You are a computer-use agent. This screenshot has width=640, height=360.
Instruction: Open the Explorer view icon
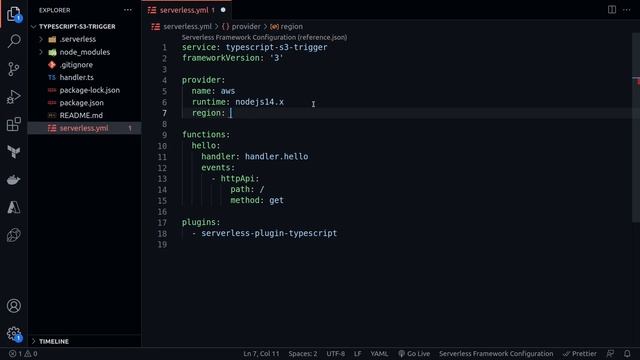click(14, 14)
